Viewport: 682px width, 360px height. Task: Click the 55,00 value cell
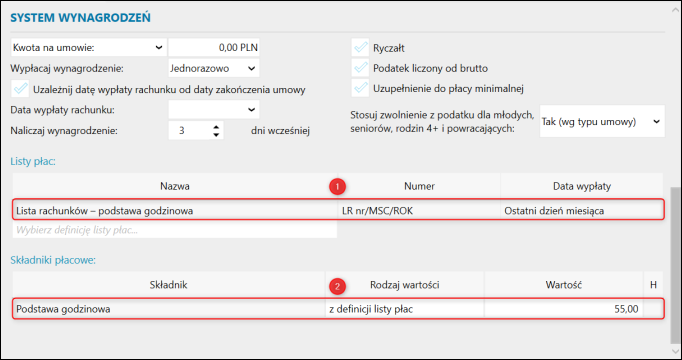click(564, 310)
